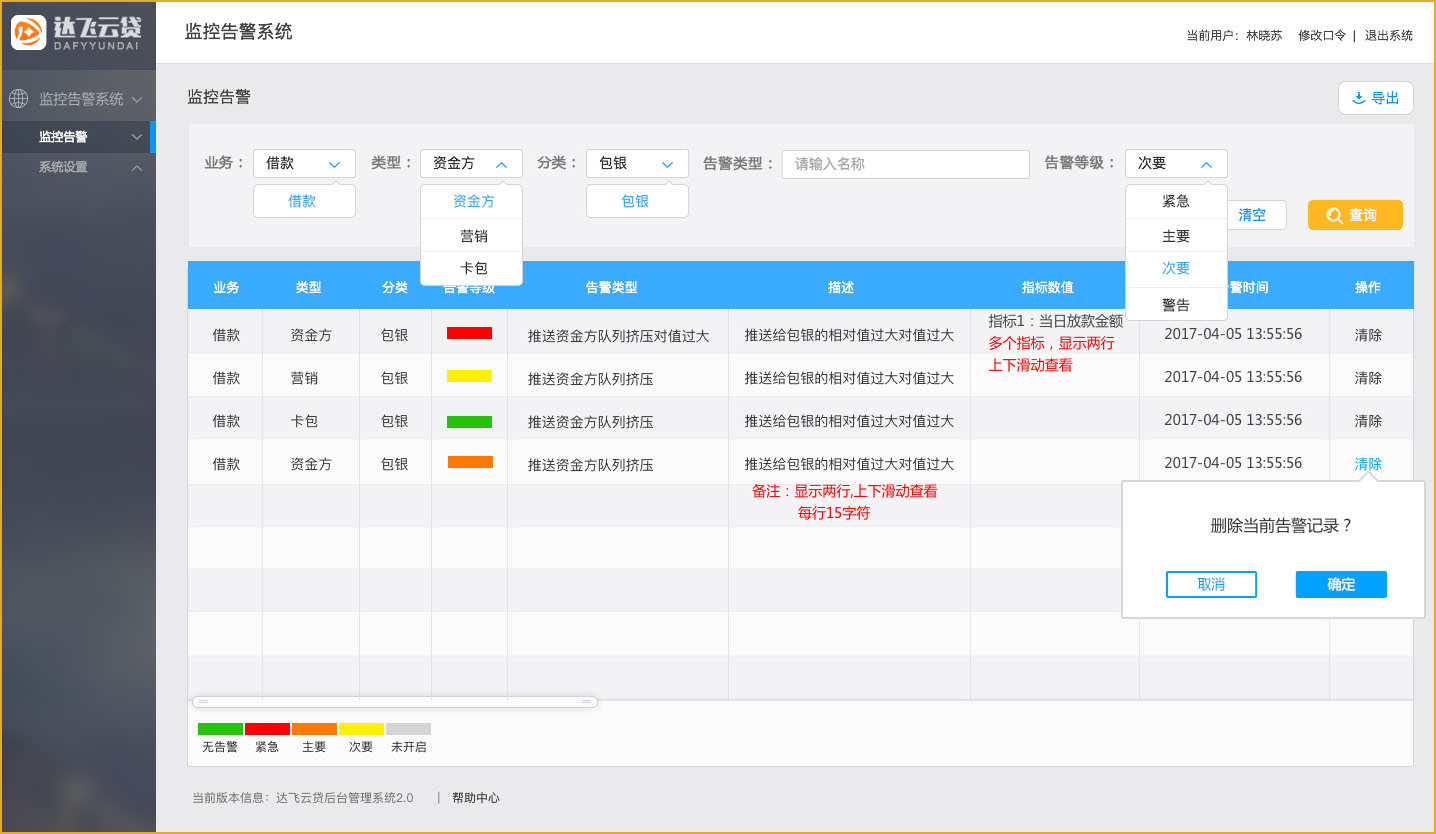Select 营销 from the open 类型 dropdown

click(471, 235)
